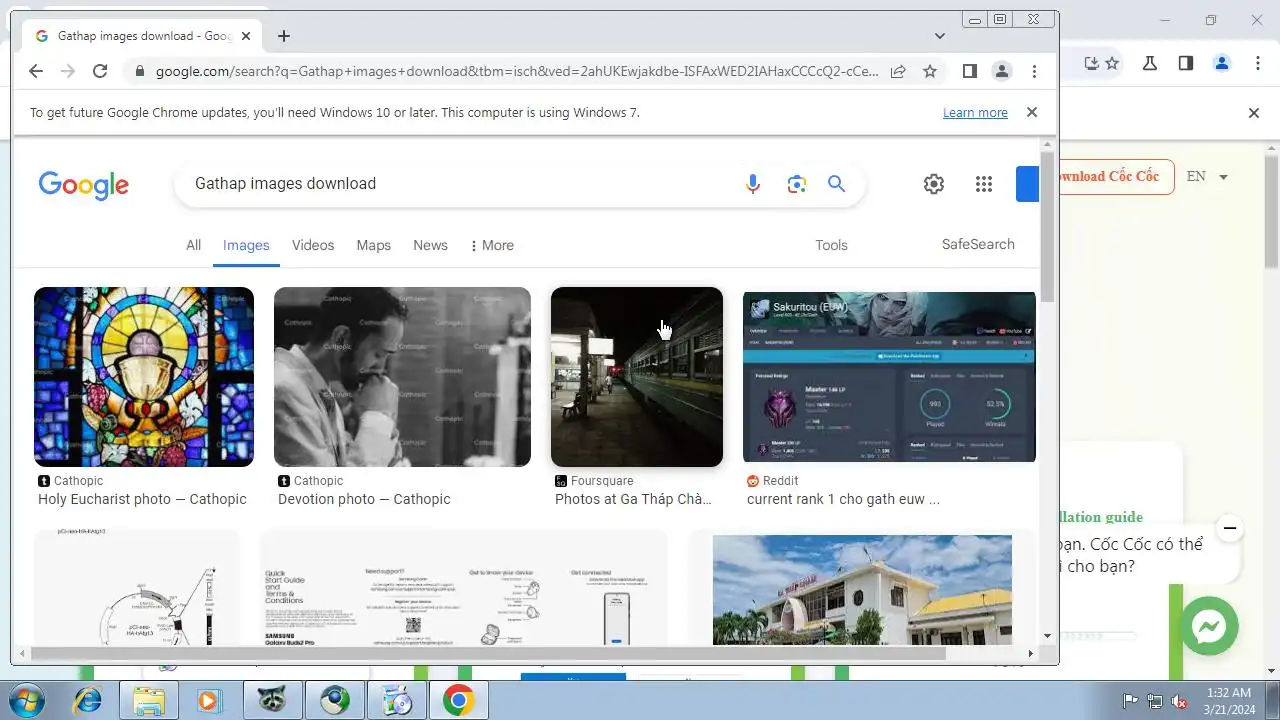This screenshot has height=720, width=1280.
Task: Click the front window horizontal scrollbar
Action: 488,654
